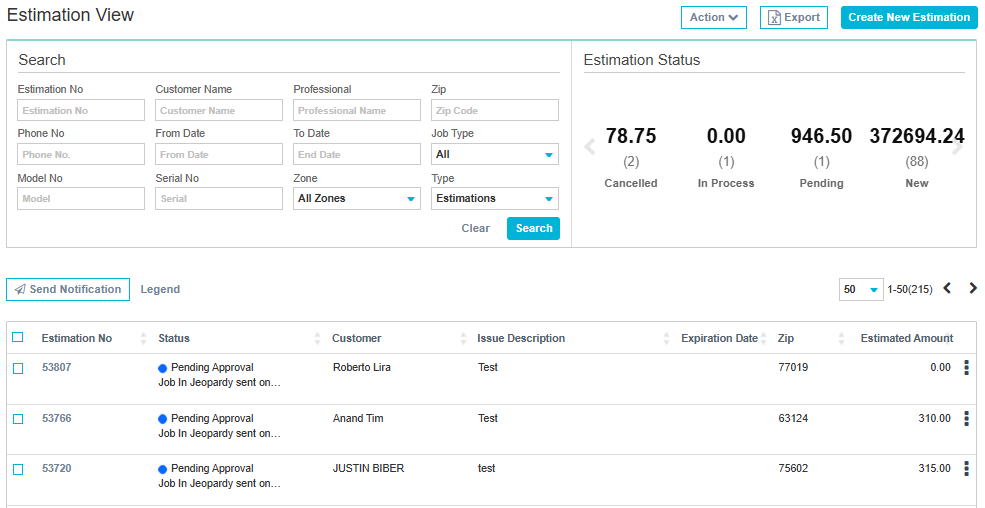Show the Legend
985x508 pixels.
point(160,289)
